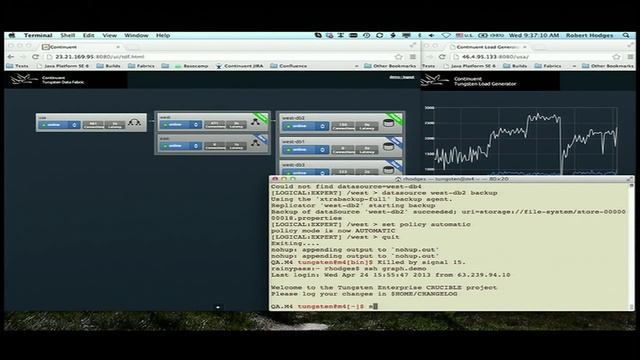Viewport: 640px width, 360px height.
Task: Click the address bar showing 23.21.169.95
Action: [220, 57]
